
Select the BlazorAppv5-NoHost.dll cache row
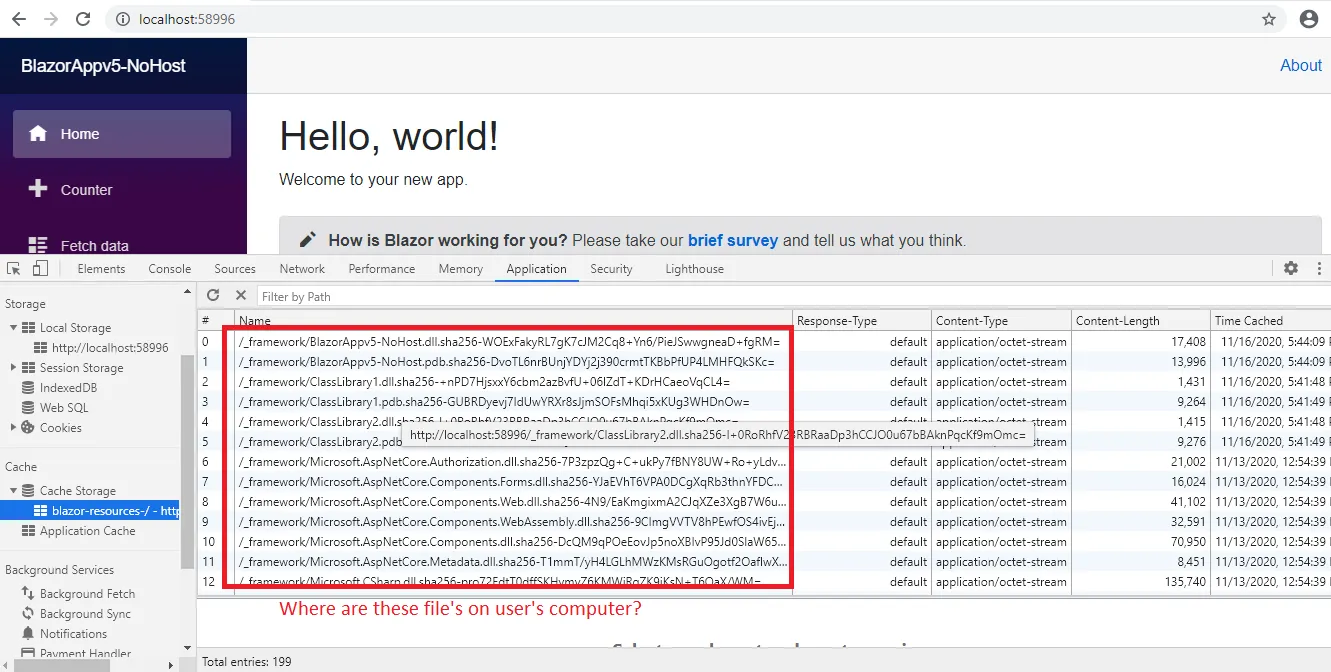click(764, 342)
